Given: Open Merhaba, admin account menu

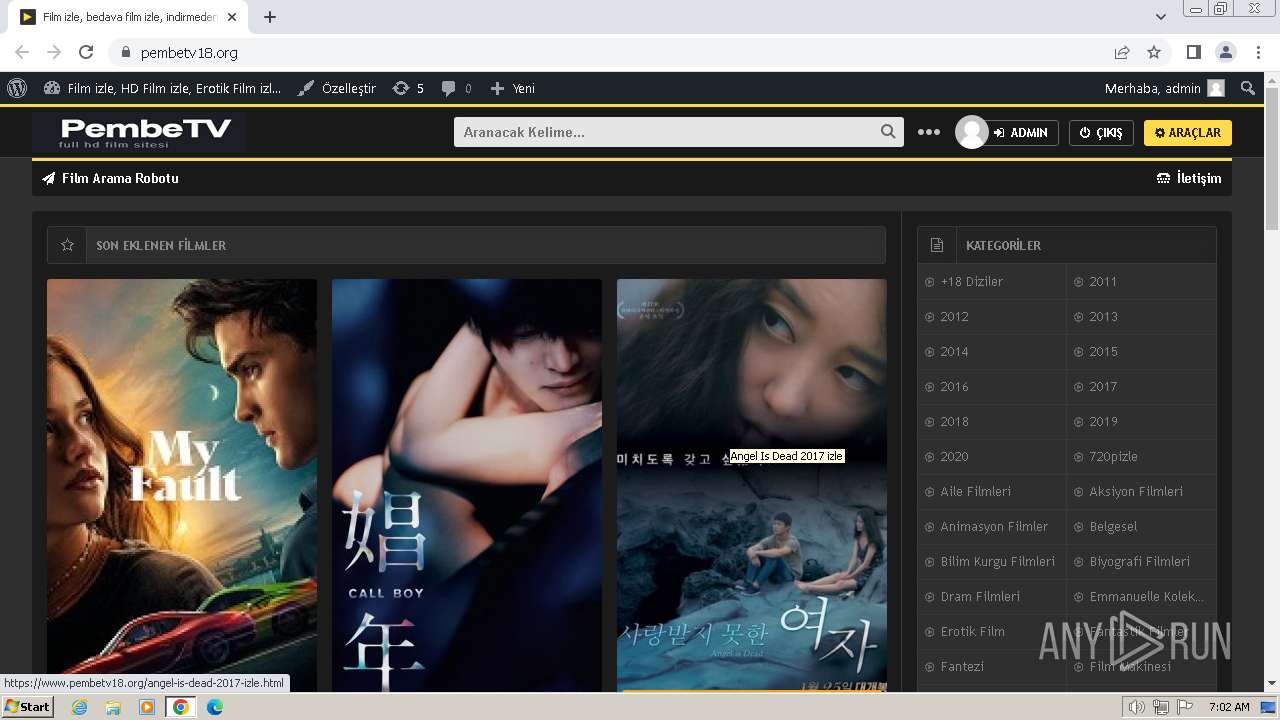Looking at the screenshot, I should coord(1165,88).
